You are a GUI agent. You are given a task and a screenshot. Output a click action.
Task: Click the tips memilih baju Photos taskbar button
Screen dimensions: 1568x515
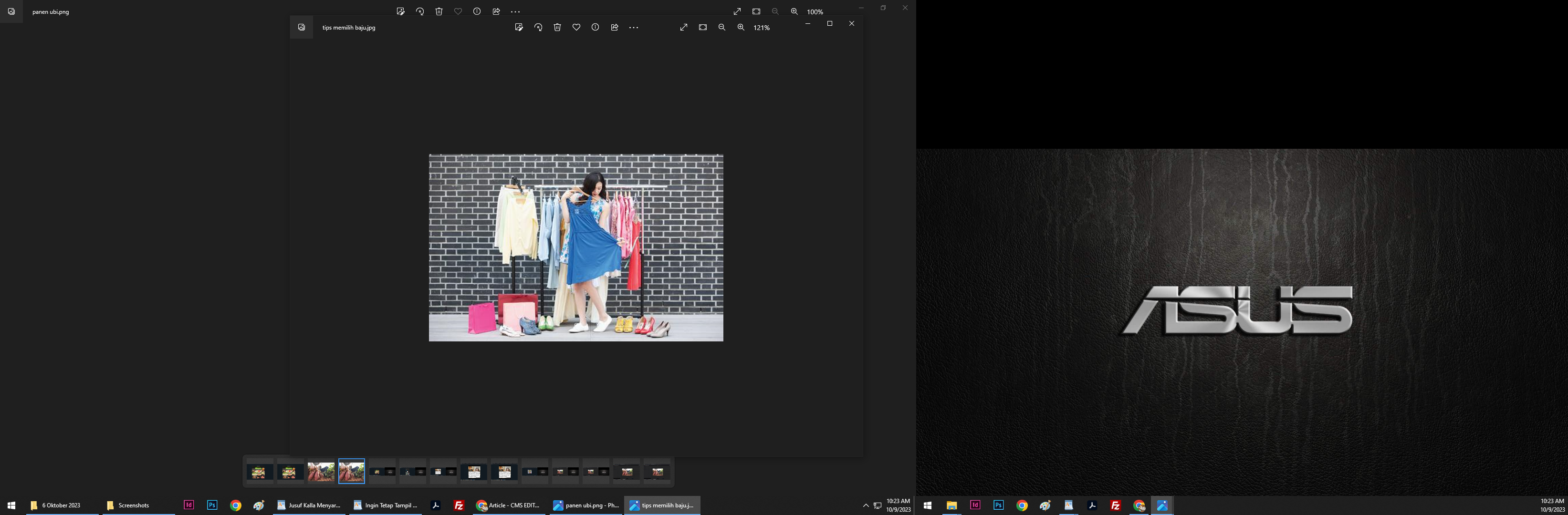pos(662,505)
